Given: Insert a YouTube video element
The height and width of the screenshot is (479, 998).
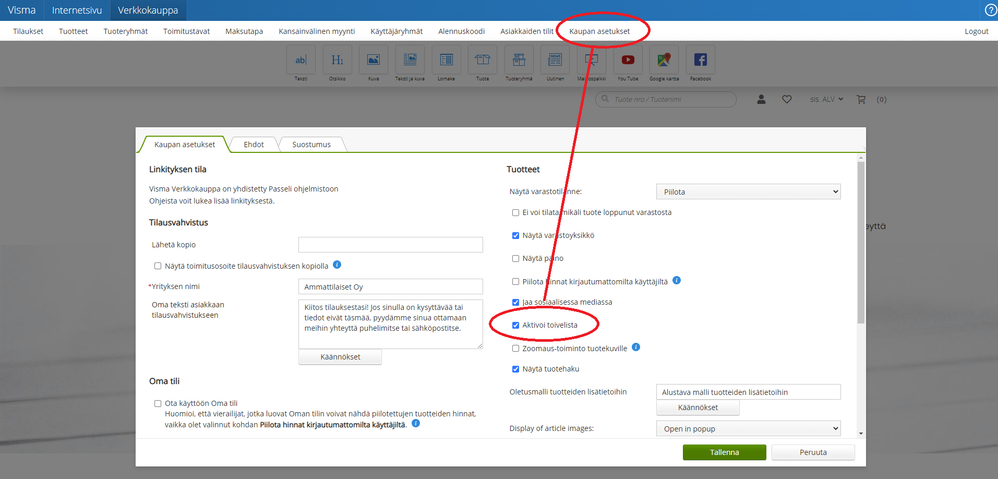Looking at the screenshot, I should click(x=628, y=60).
